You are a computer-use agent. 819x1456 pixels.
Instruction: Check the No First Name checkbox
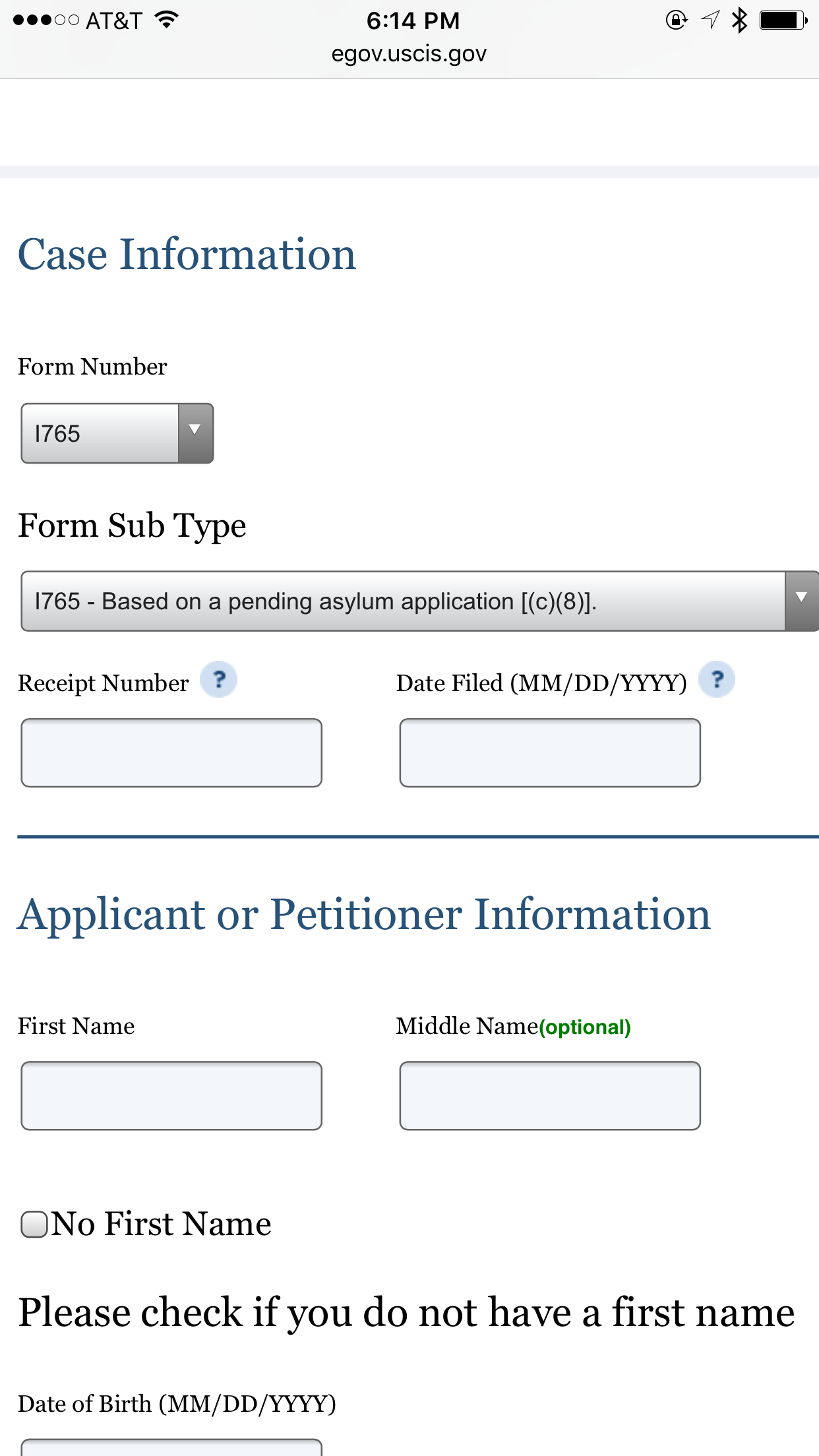[34, 1225]
